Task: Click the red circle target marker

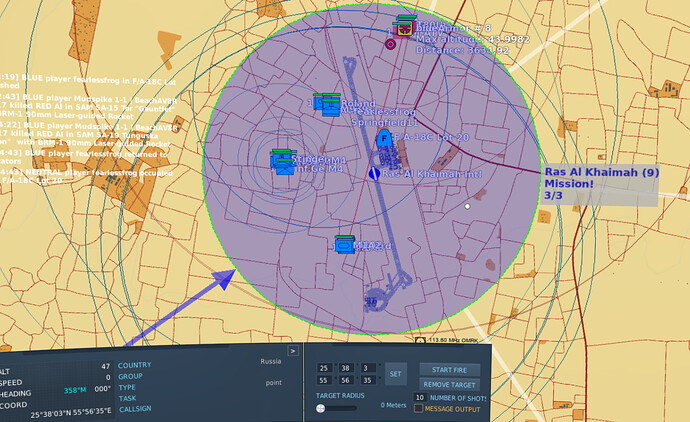Action: tap(390, 44)
